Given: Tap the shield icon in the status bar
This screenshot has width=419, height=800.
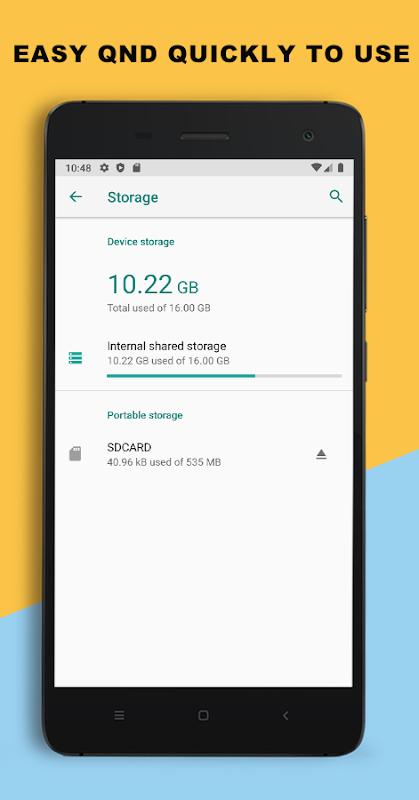Looking at the screenshot, I should (120, 167).
